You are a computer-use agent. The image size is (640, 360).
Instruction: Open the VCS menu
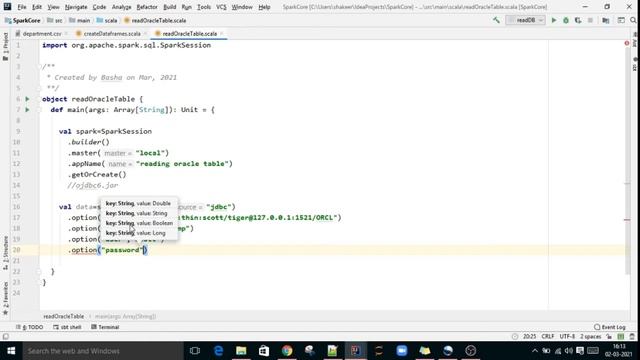coord(221,7)
